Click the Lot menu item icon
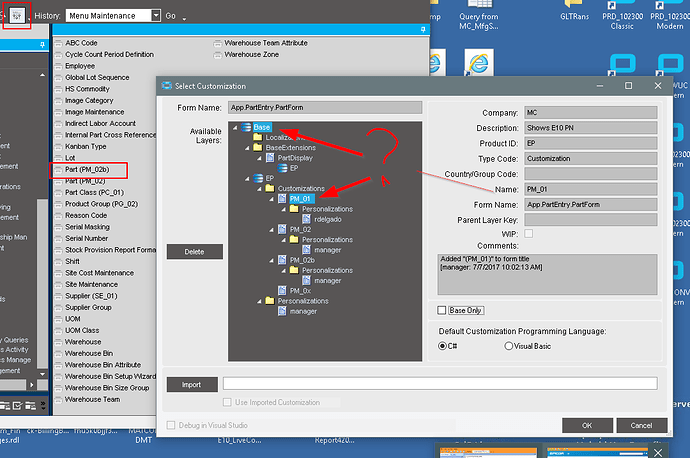Image resolution: width=690 pixels, height=458 pixels. pyautogui.click(x=59, y=158)
